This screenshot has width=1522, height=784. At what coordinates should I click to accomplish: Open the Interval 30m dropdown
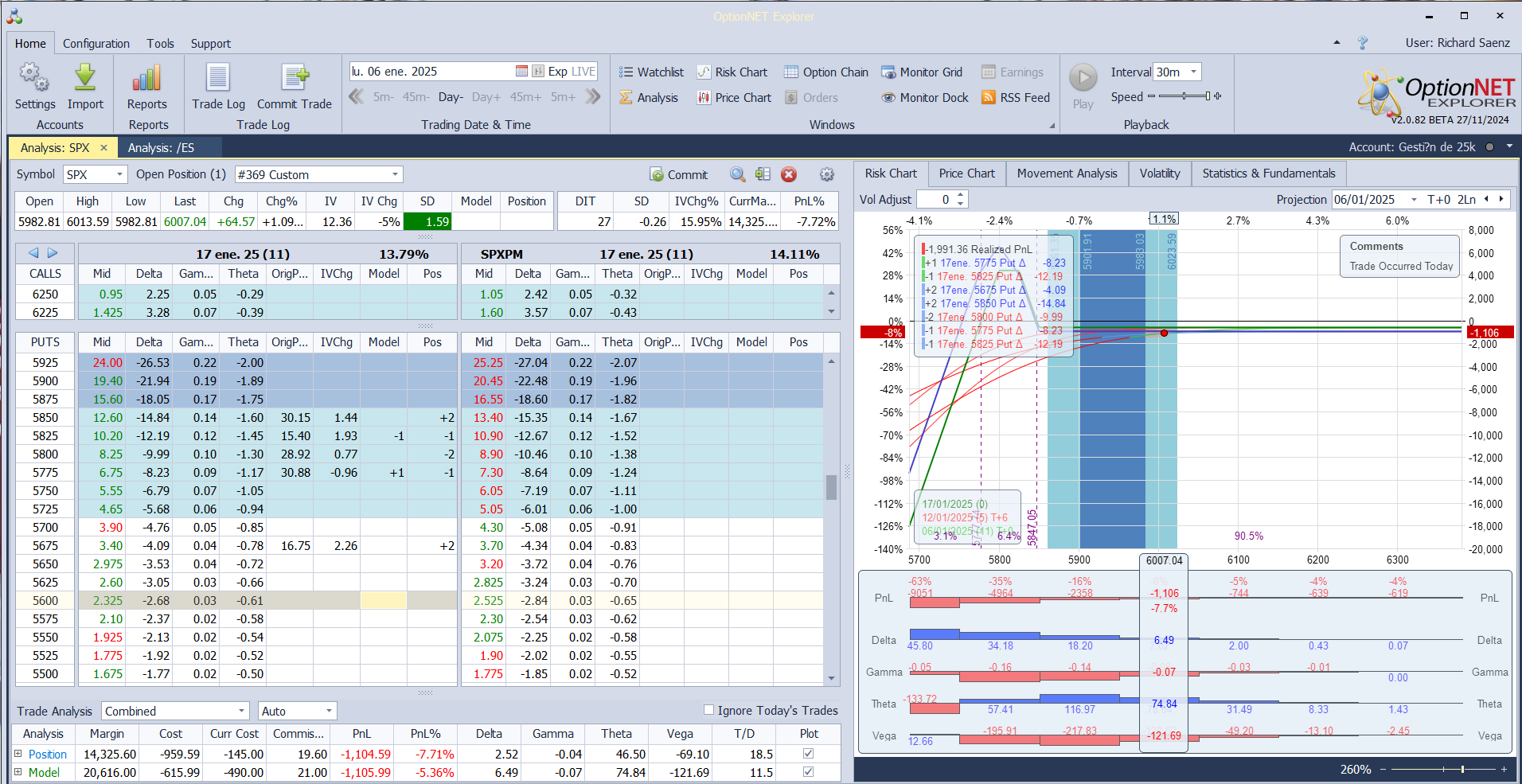[x=1193, y=72]
